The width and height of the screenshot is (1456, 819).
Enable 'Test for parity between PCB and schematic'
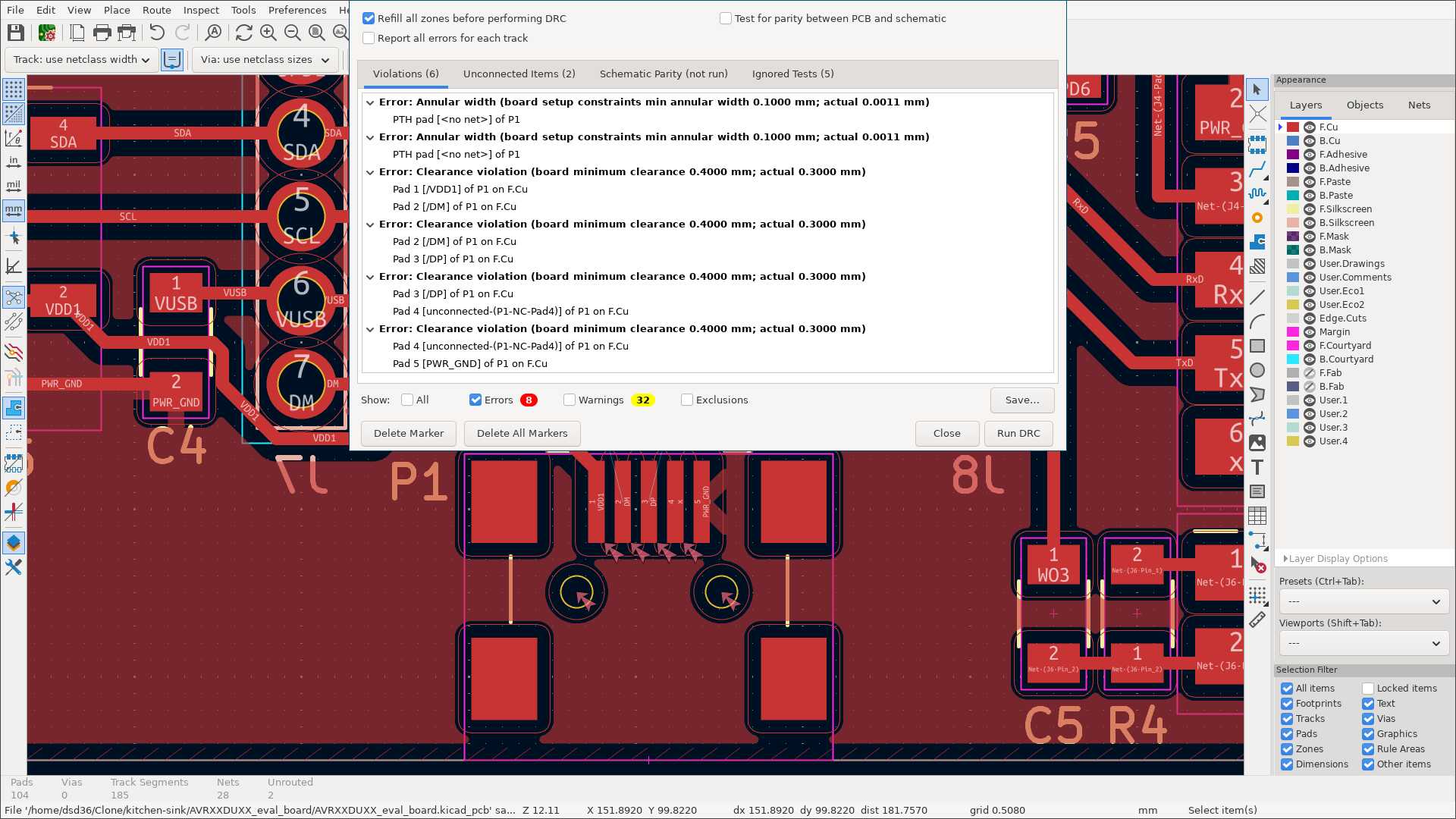[x=725, y=17]
